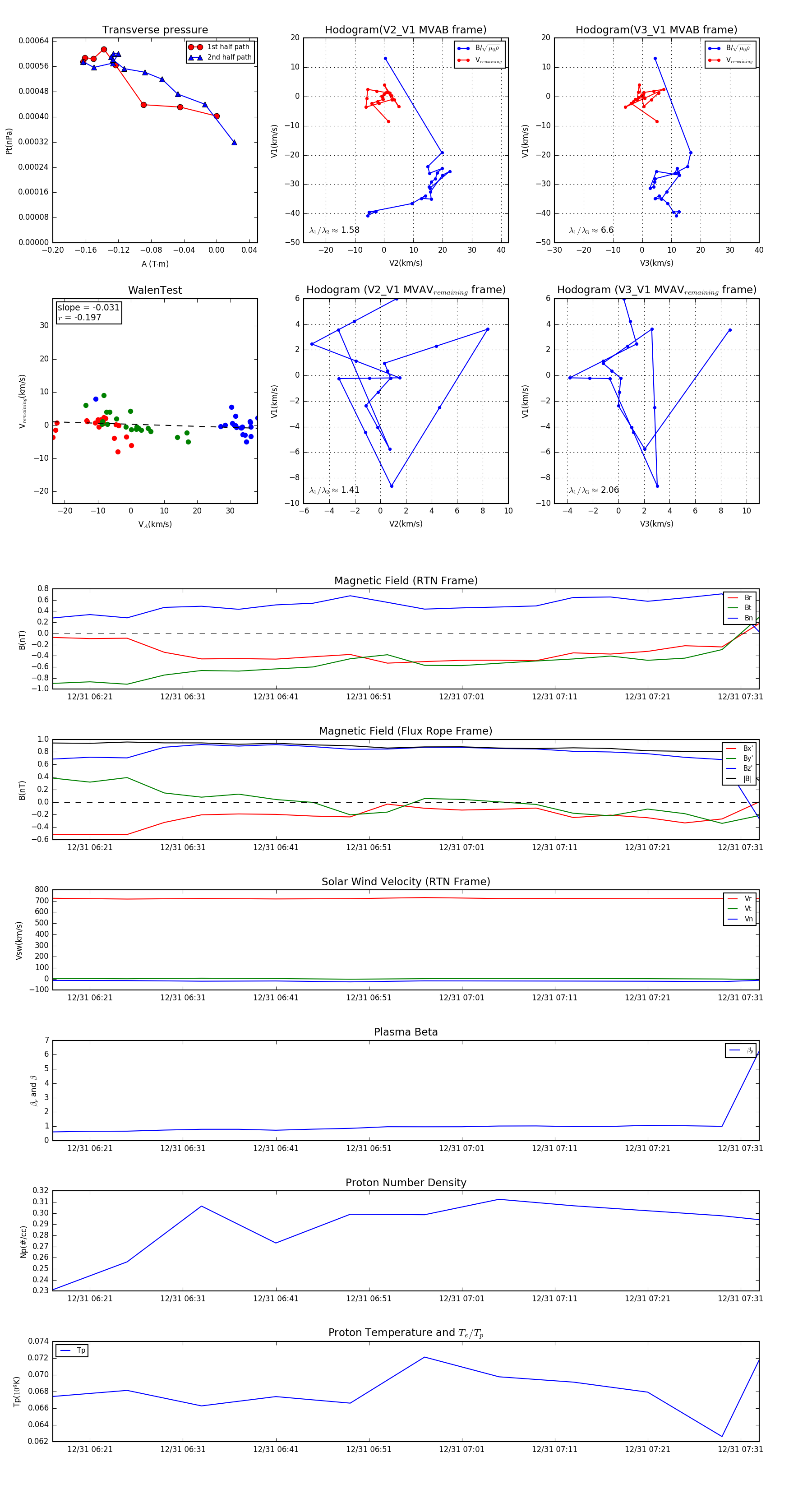Click the 'Hodogram(V3_V1 MVAB frame)' title
812x1489 pixels.
point(656,30)
